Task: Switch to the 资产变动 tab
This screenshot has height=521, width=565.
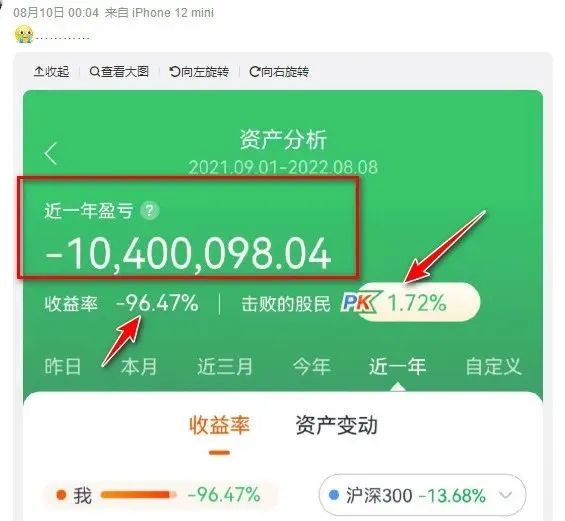Action: [337, 425]
